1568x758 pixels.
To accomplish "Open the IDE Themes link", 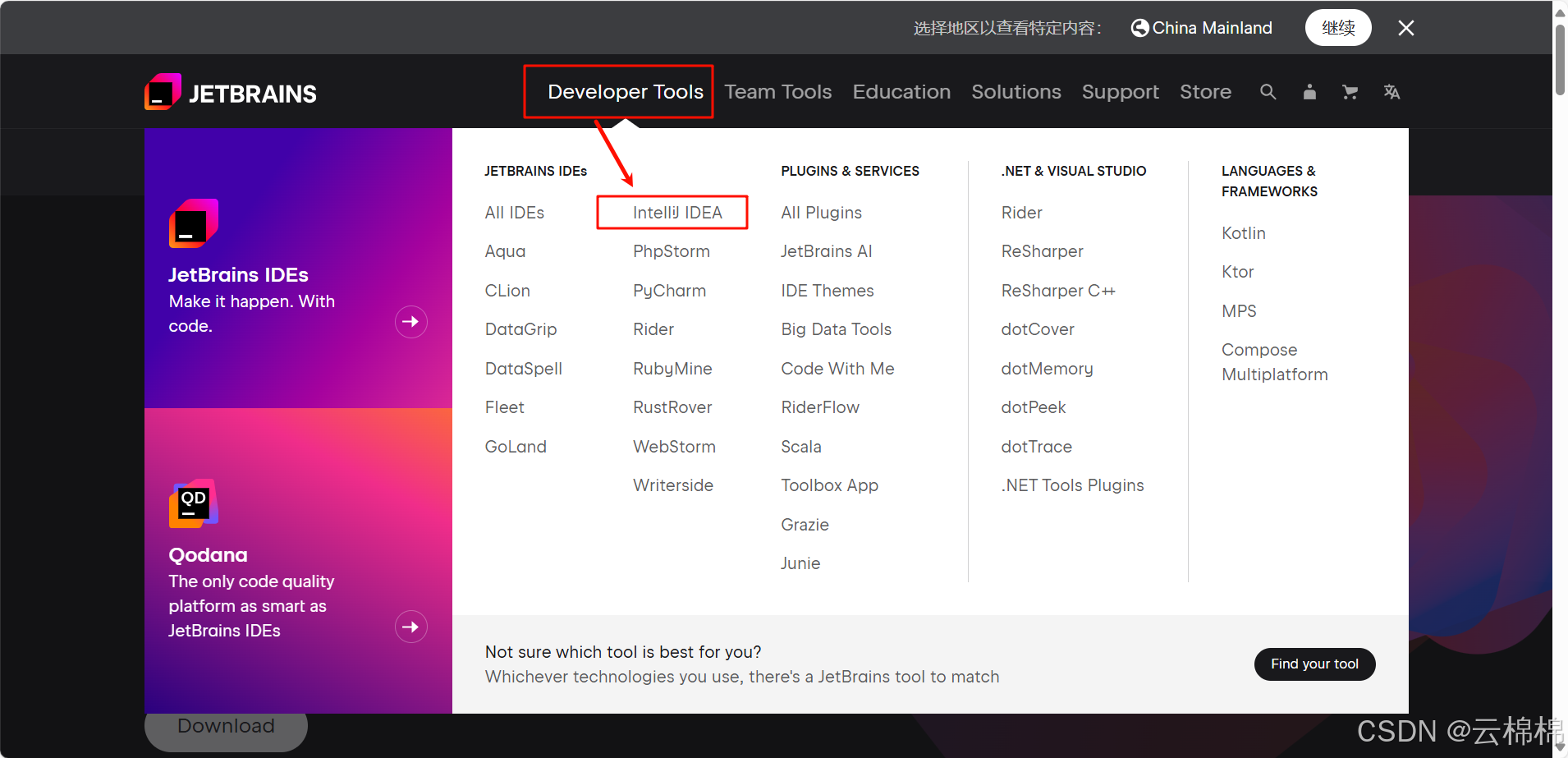I will point(828,291).
